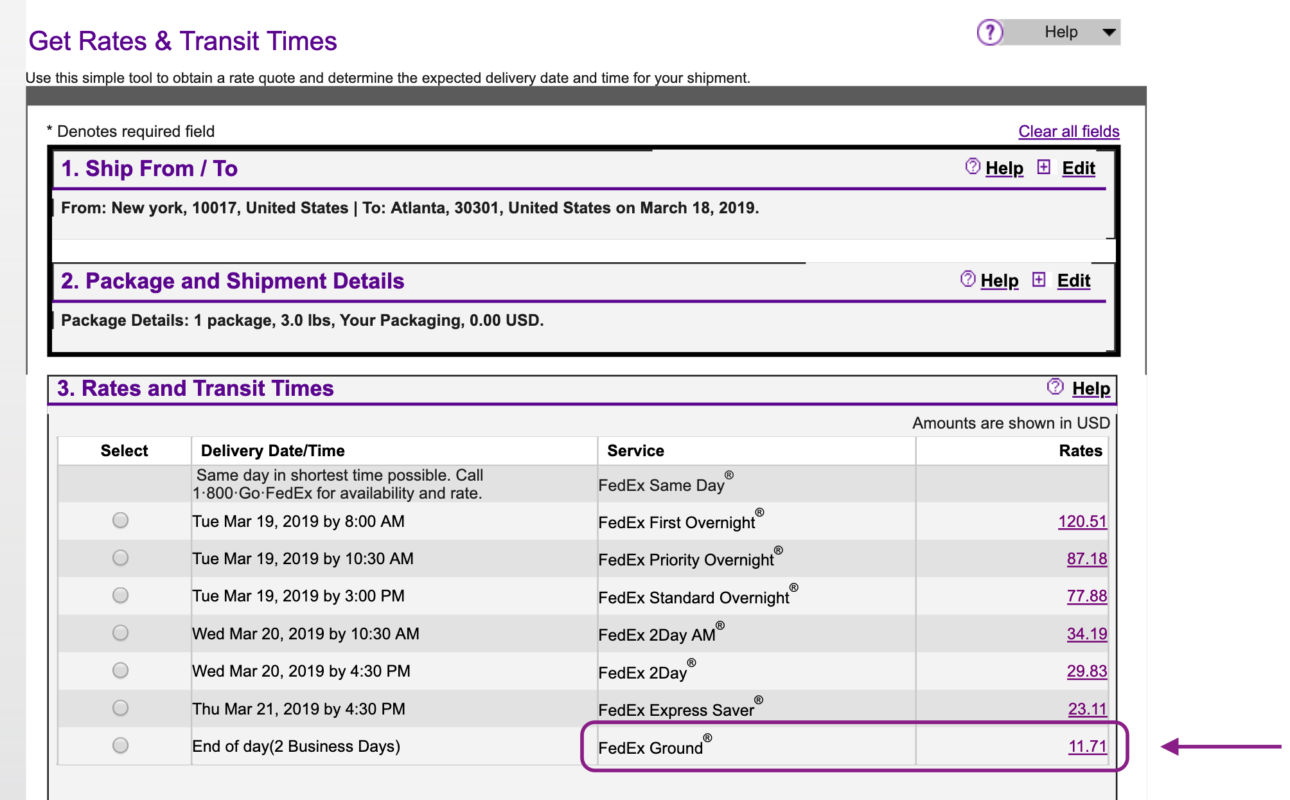Click the FedEx Same Day service text
Screen dimensions: 1290x800
click(x=666, y=483)
